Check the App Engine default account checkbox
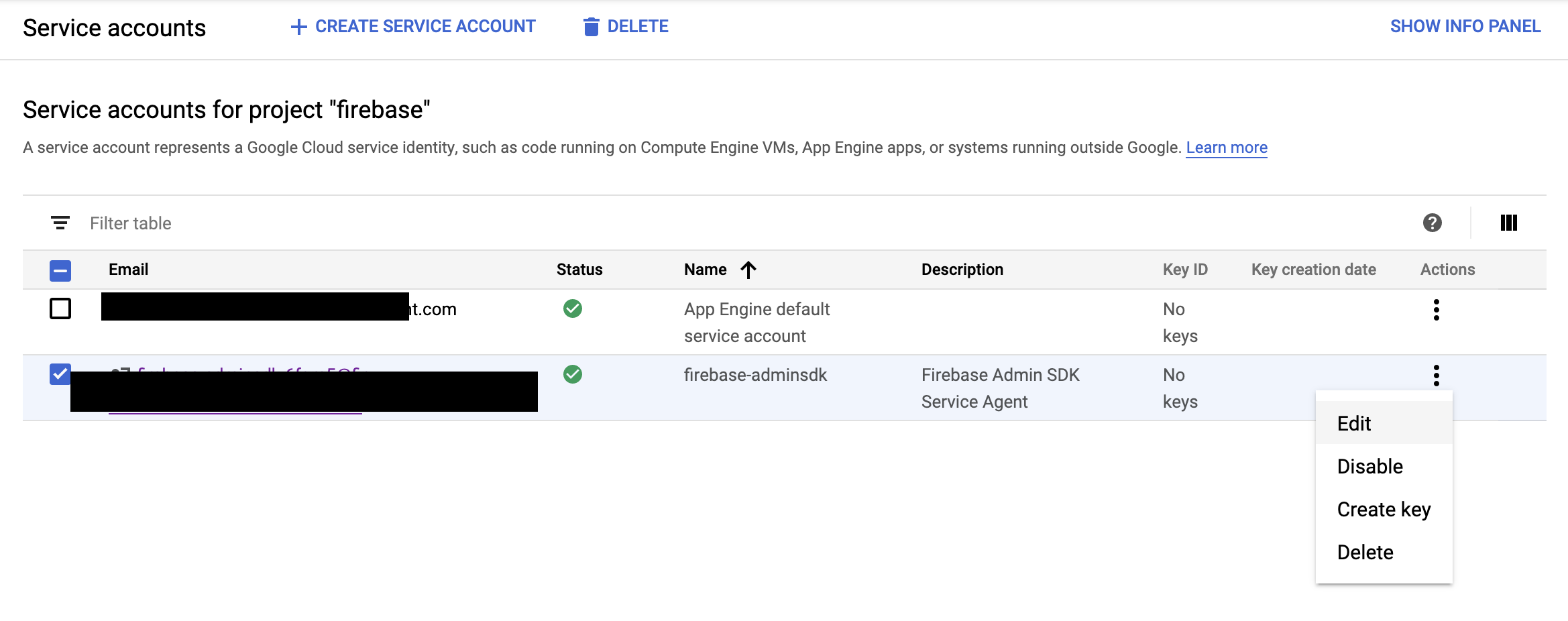 pos(60,308)
